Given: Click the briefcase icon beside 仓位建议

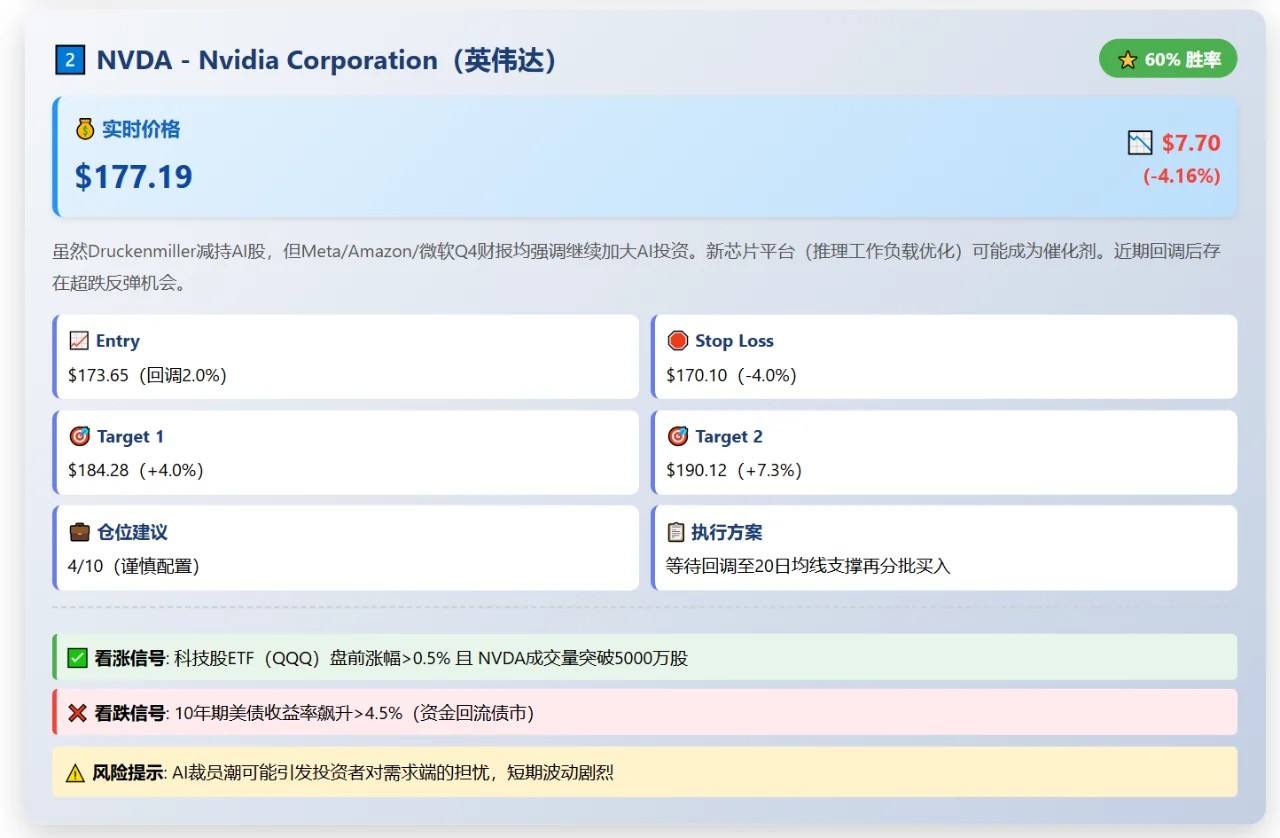Looking at the screenshot, I should pyautogui.click(x=79, y=532).
